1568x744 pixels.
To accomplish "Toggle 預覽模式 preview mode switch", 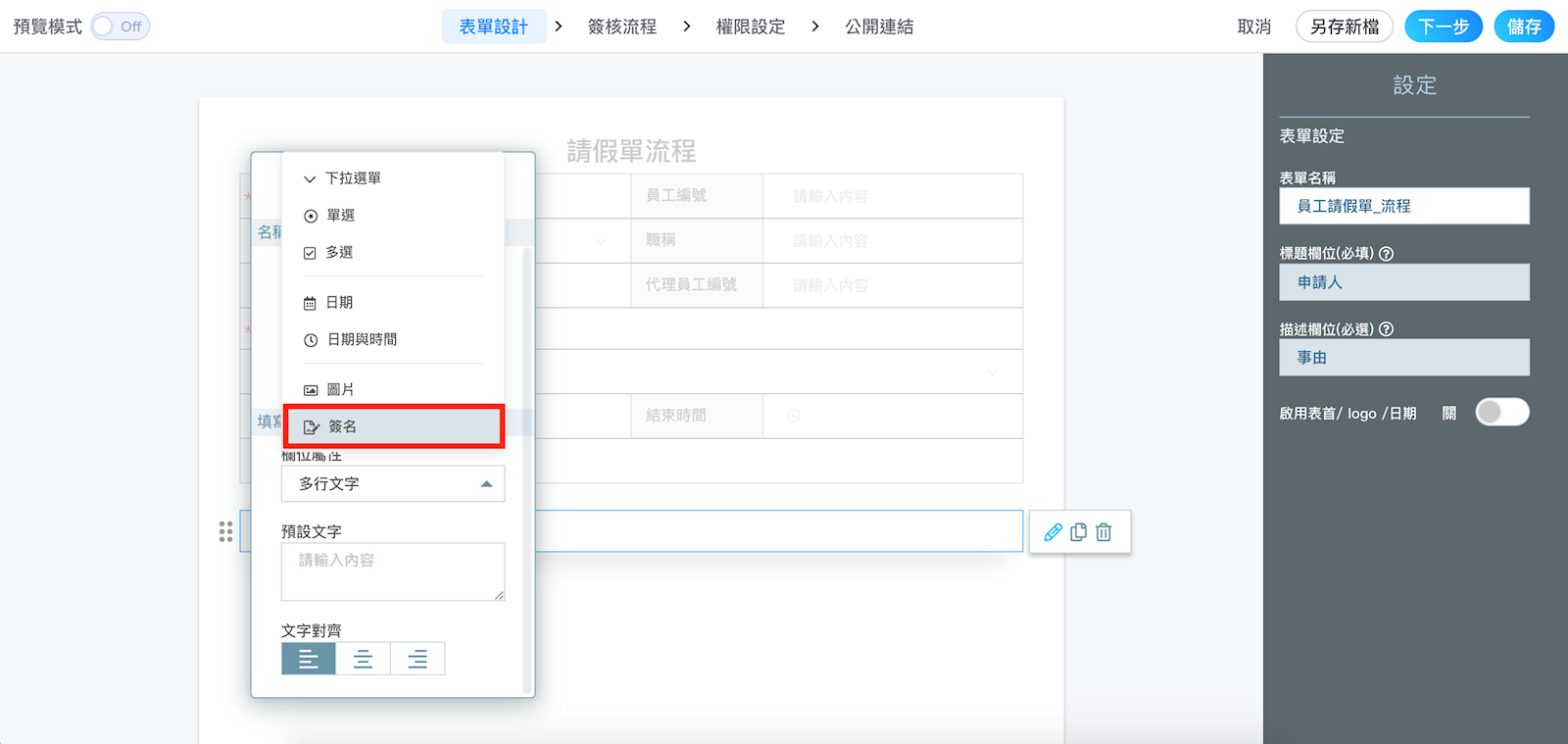I will tap(121, 26).
